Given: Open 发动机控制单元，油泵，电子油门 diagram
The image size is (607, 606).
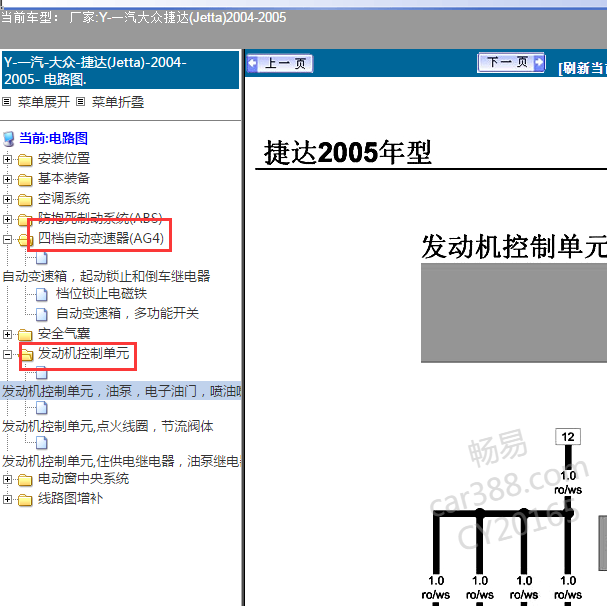Looking at the screenshot, I should pos(122,391).
